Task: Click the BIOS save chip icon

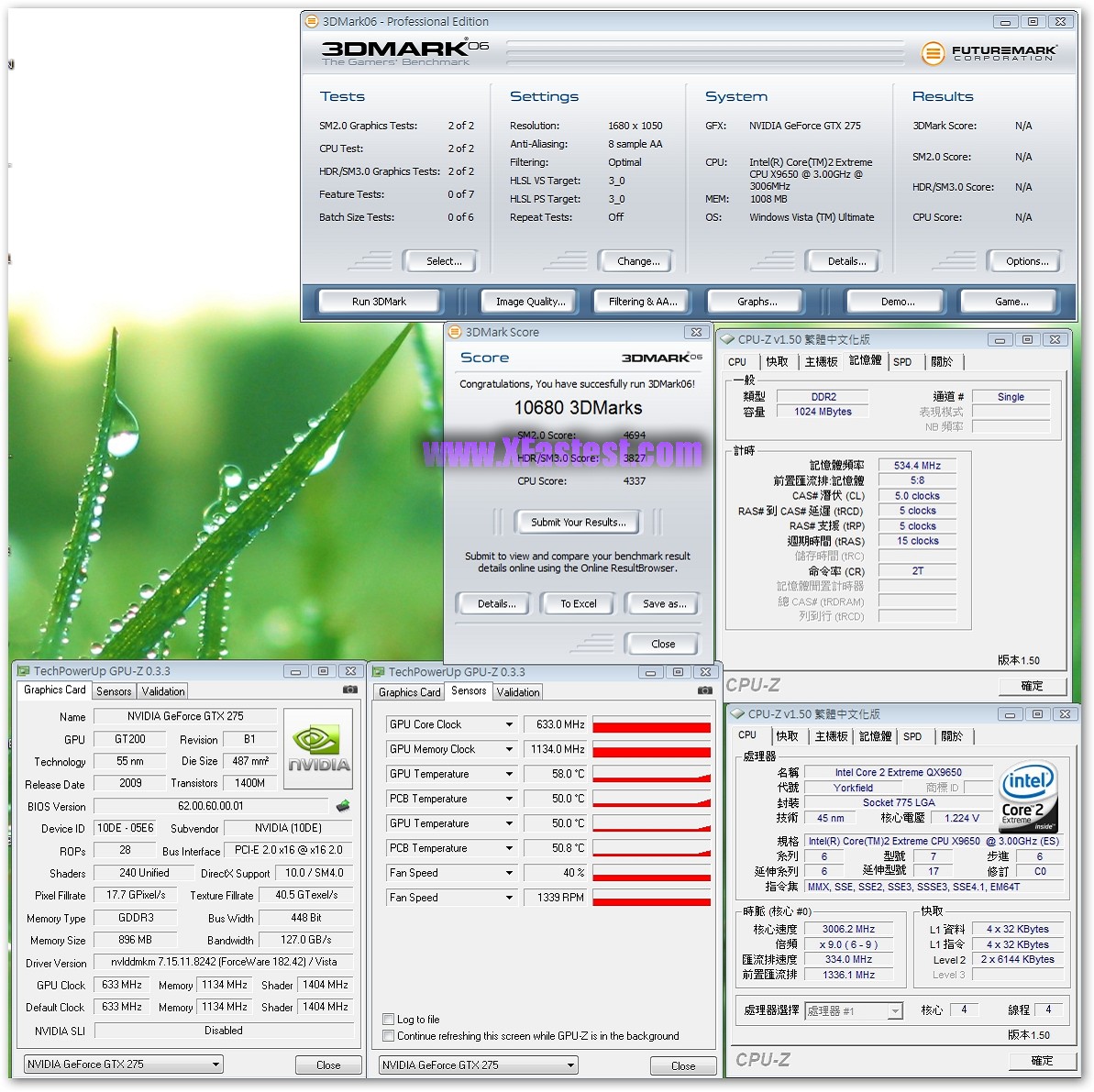Action: 343,806
